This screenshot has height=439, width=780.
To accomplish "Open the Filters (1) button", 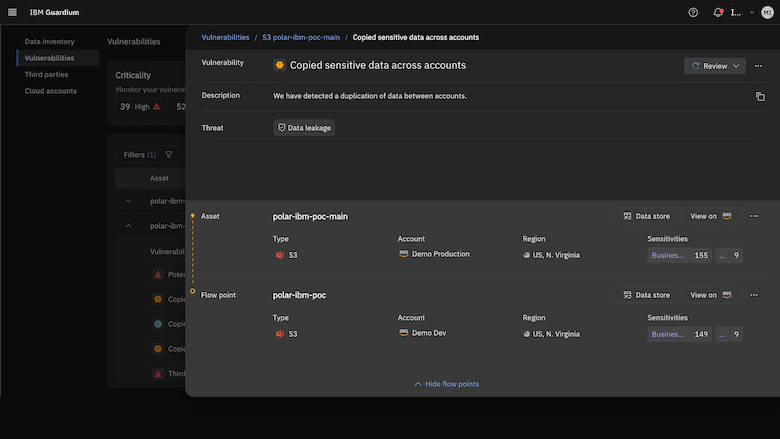I will pyautogui.click(x=148, y=155).
